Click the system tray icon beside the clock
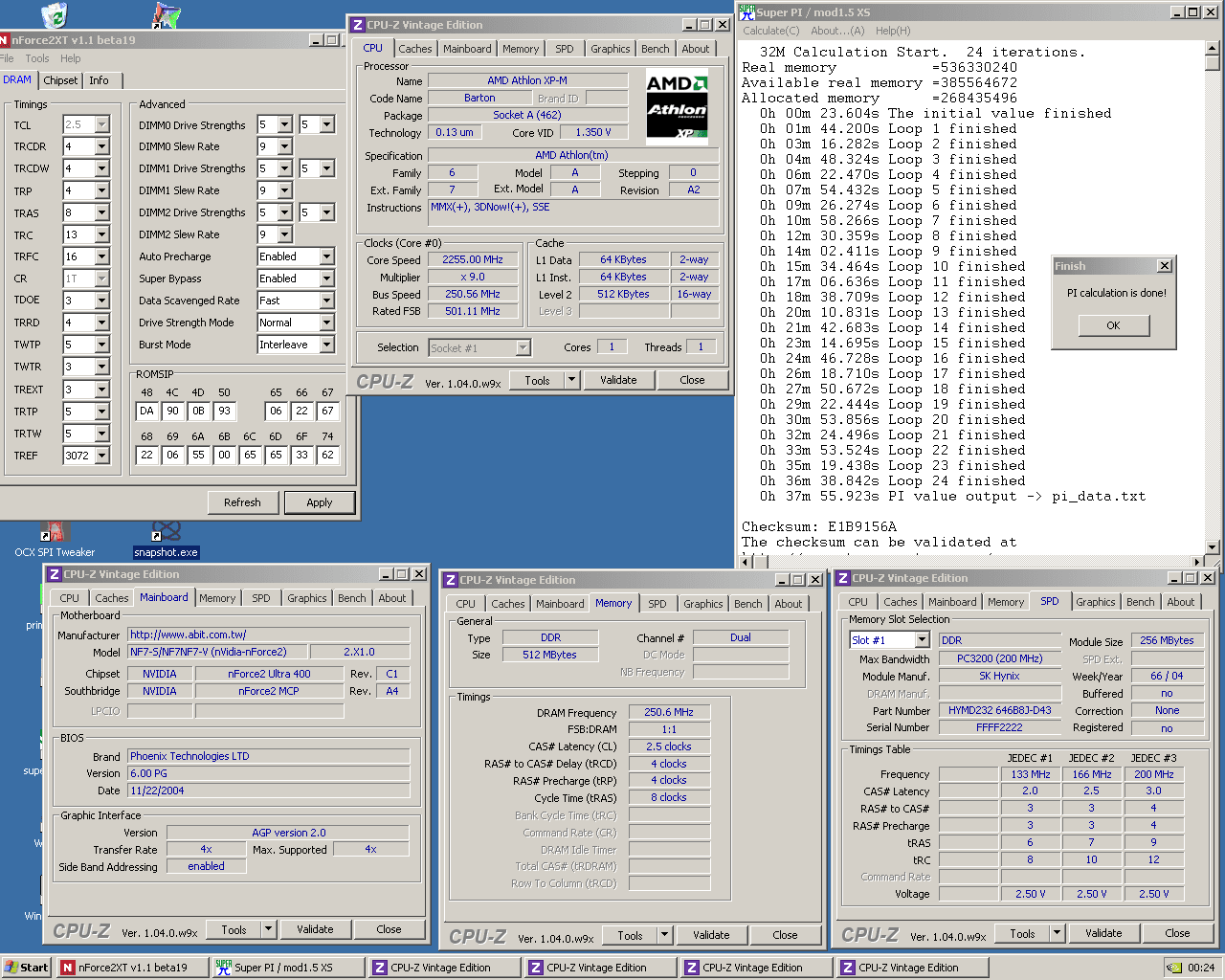 [x=1174, y=968]
